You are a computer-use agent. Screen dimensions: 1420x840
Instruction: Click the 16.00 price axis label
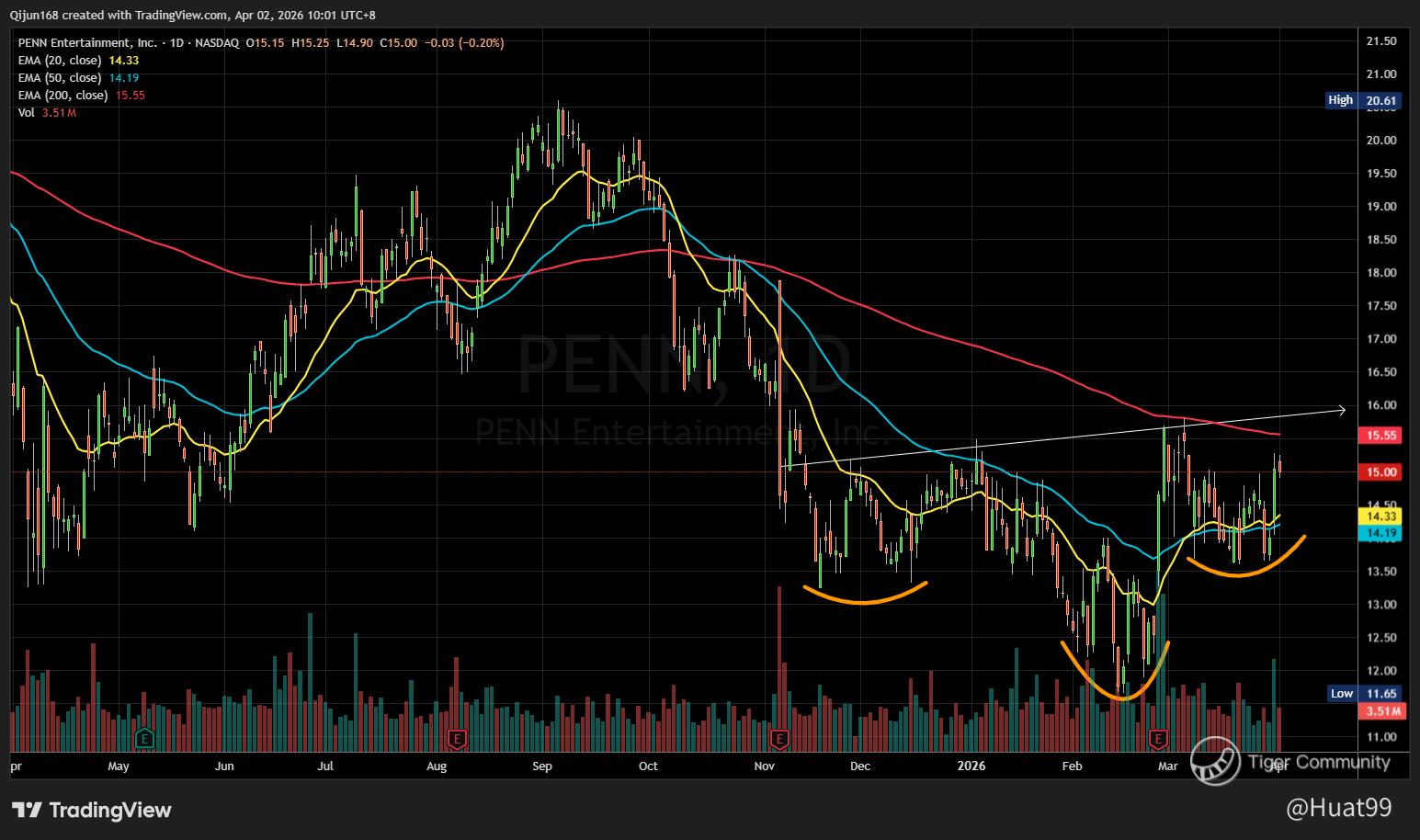point(1381,405)
